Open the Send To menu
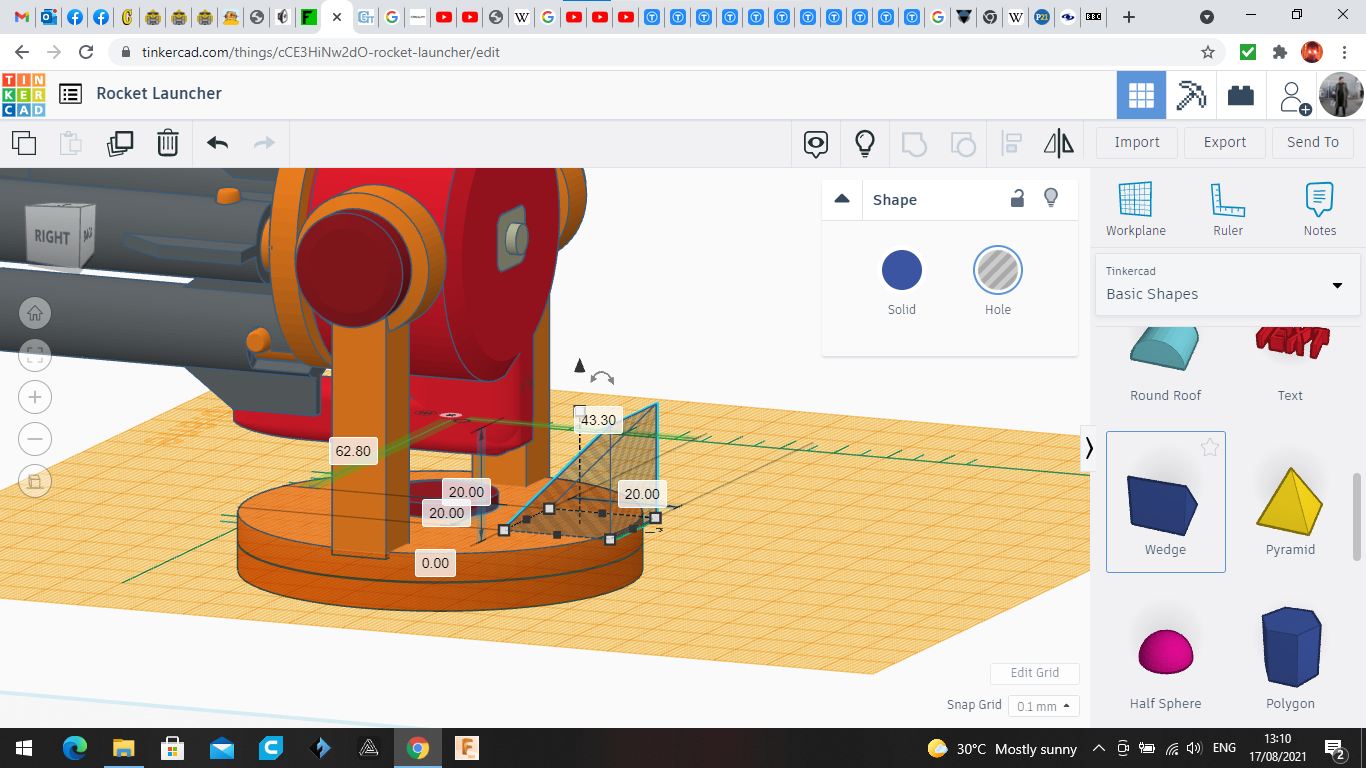1366x768 pixels. (1312, 142)
